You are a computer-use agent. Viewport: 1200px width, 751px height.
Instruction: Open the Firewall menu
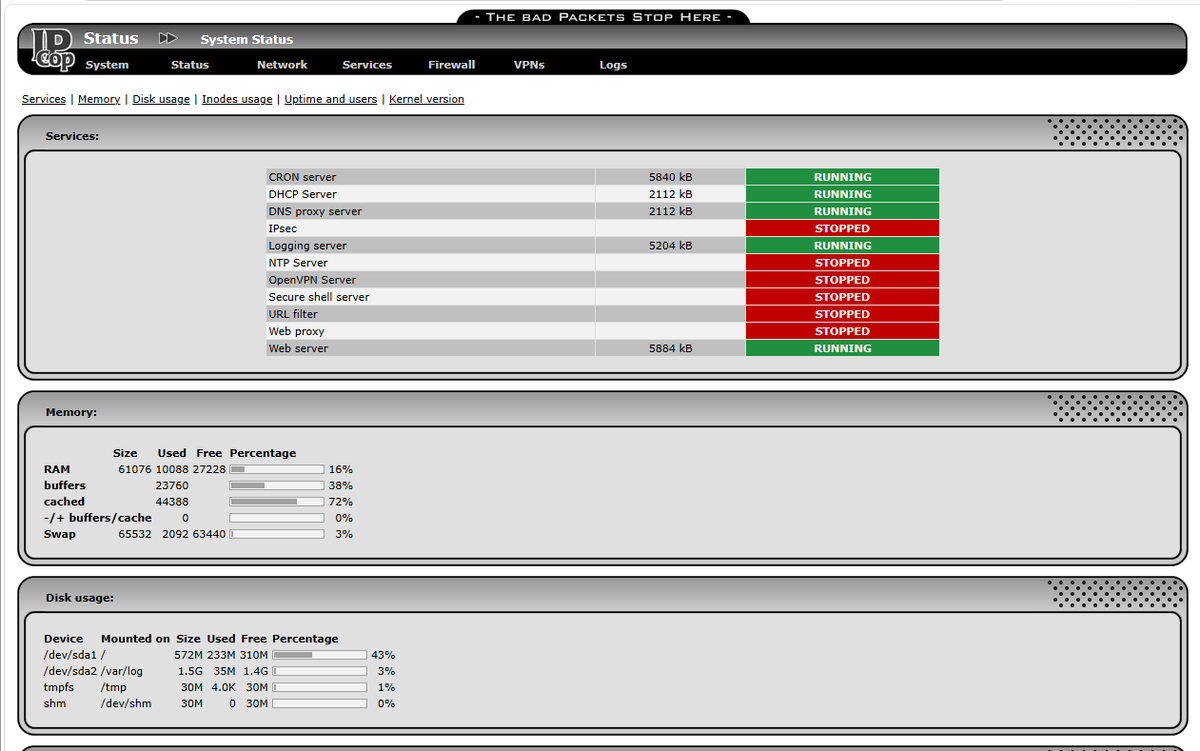452,65
